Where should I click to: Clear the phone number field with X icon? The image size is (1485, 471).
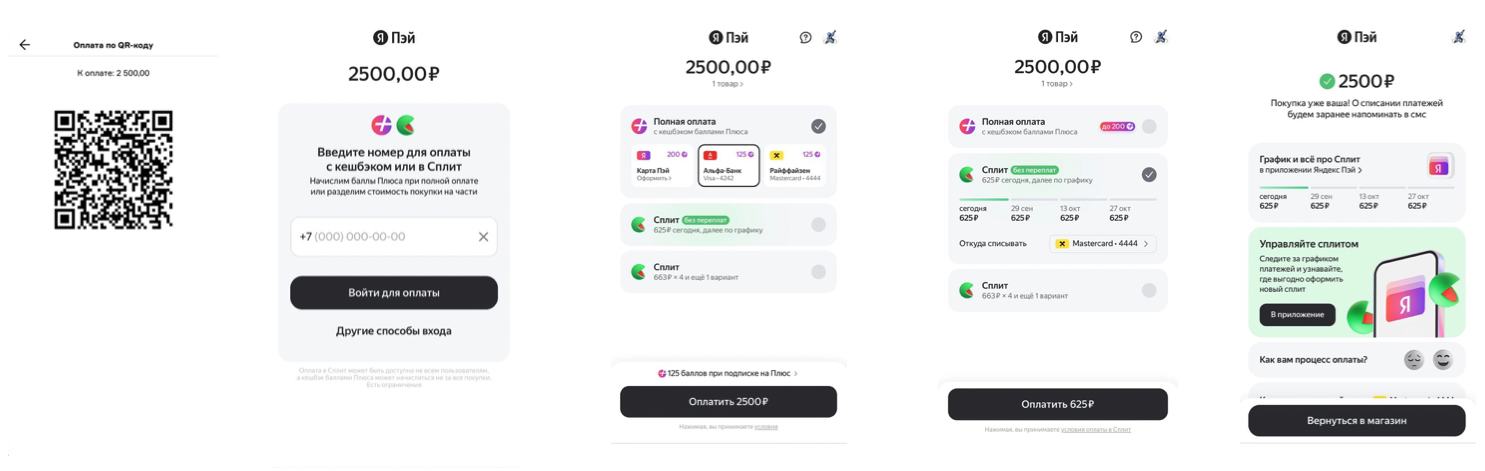483,237
